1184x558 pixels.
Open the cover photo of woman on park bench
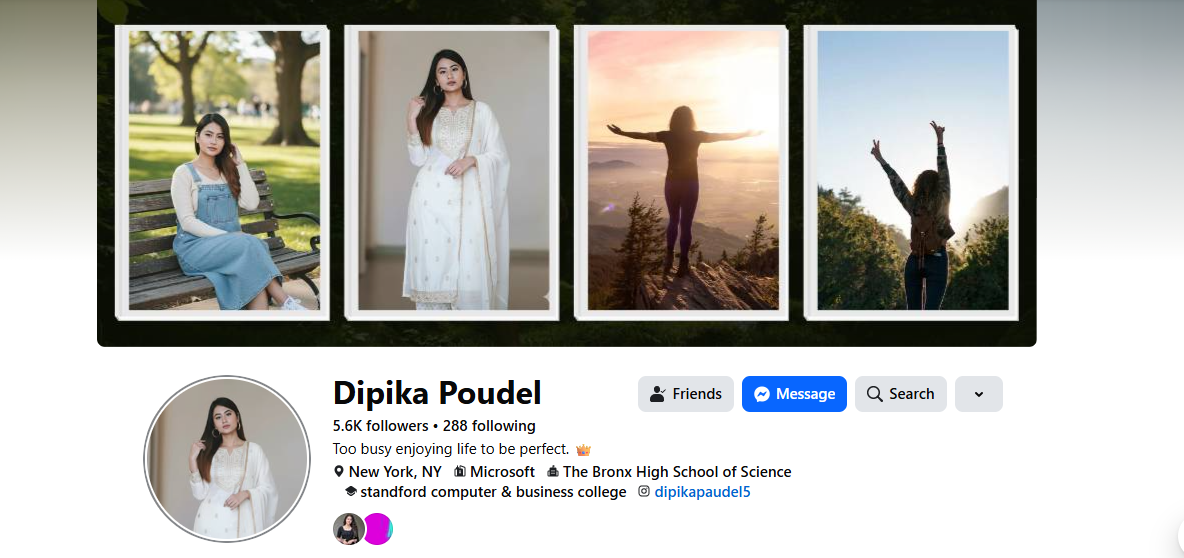tap(224, 170)
